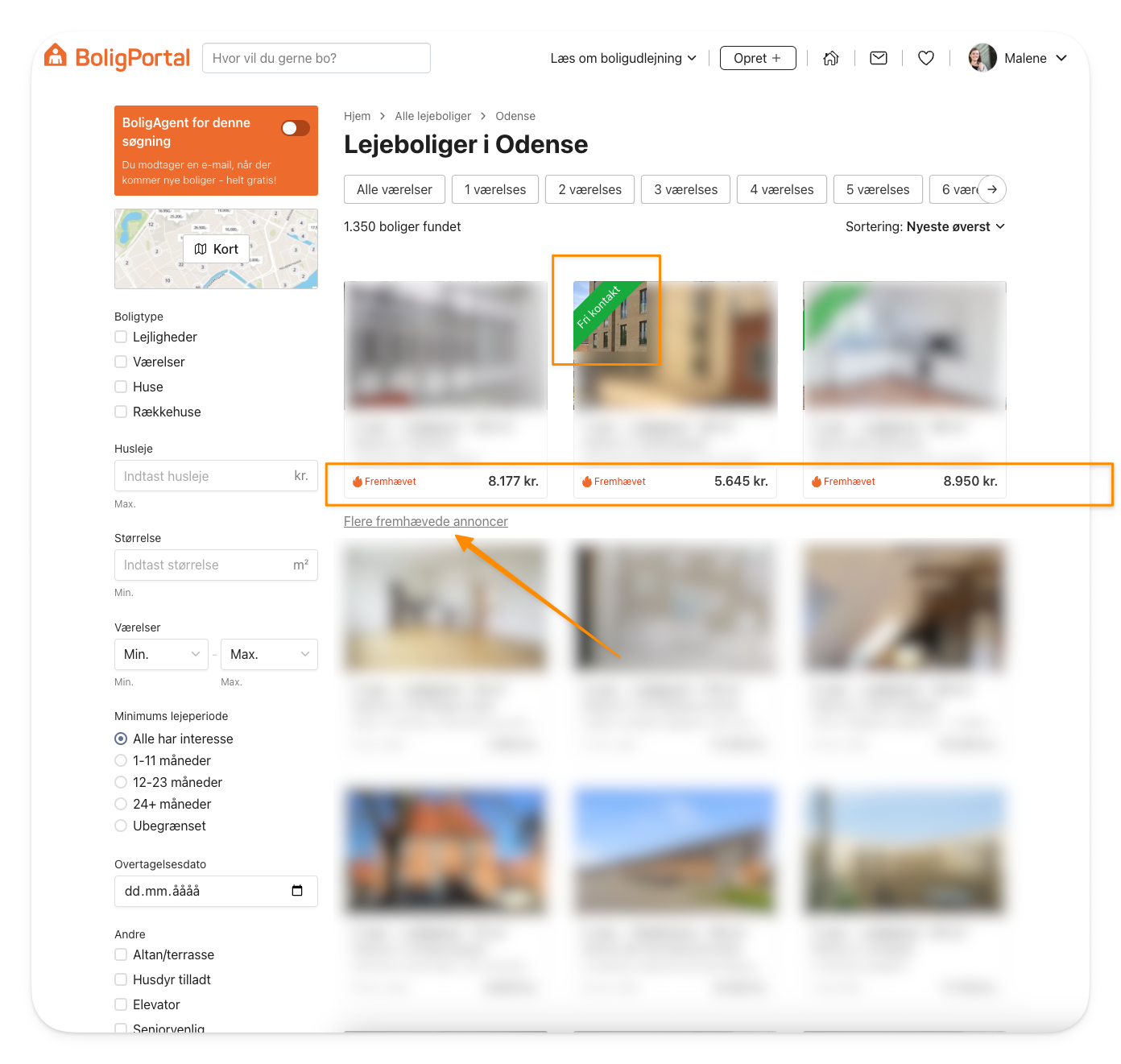Screen dimensions: 1121x1064
Task: Click the arrow to scroll room filters
Action: pos(992,189)
